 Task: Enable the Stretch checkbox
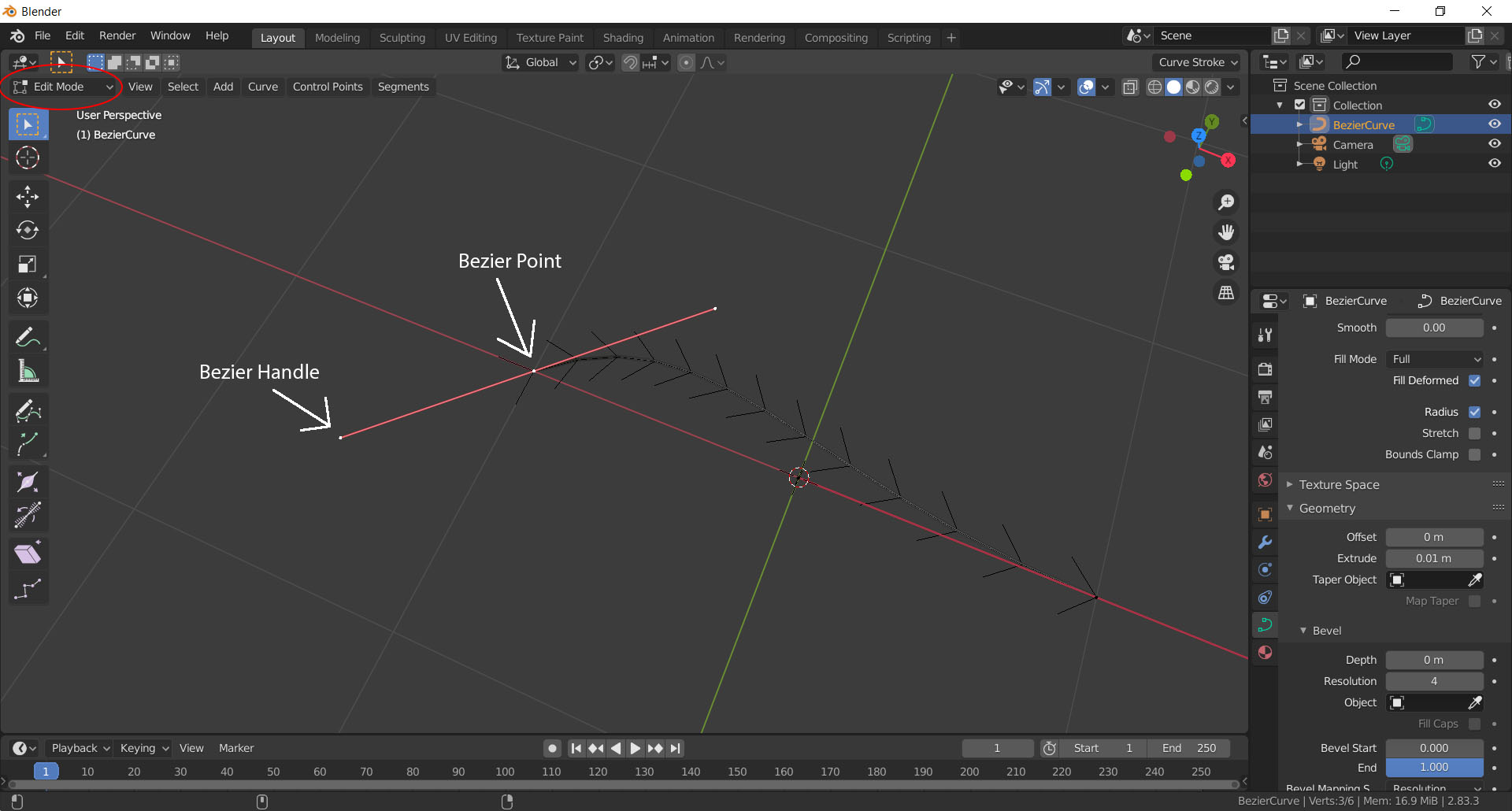[1475, 433]
